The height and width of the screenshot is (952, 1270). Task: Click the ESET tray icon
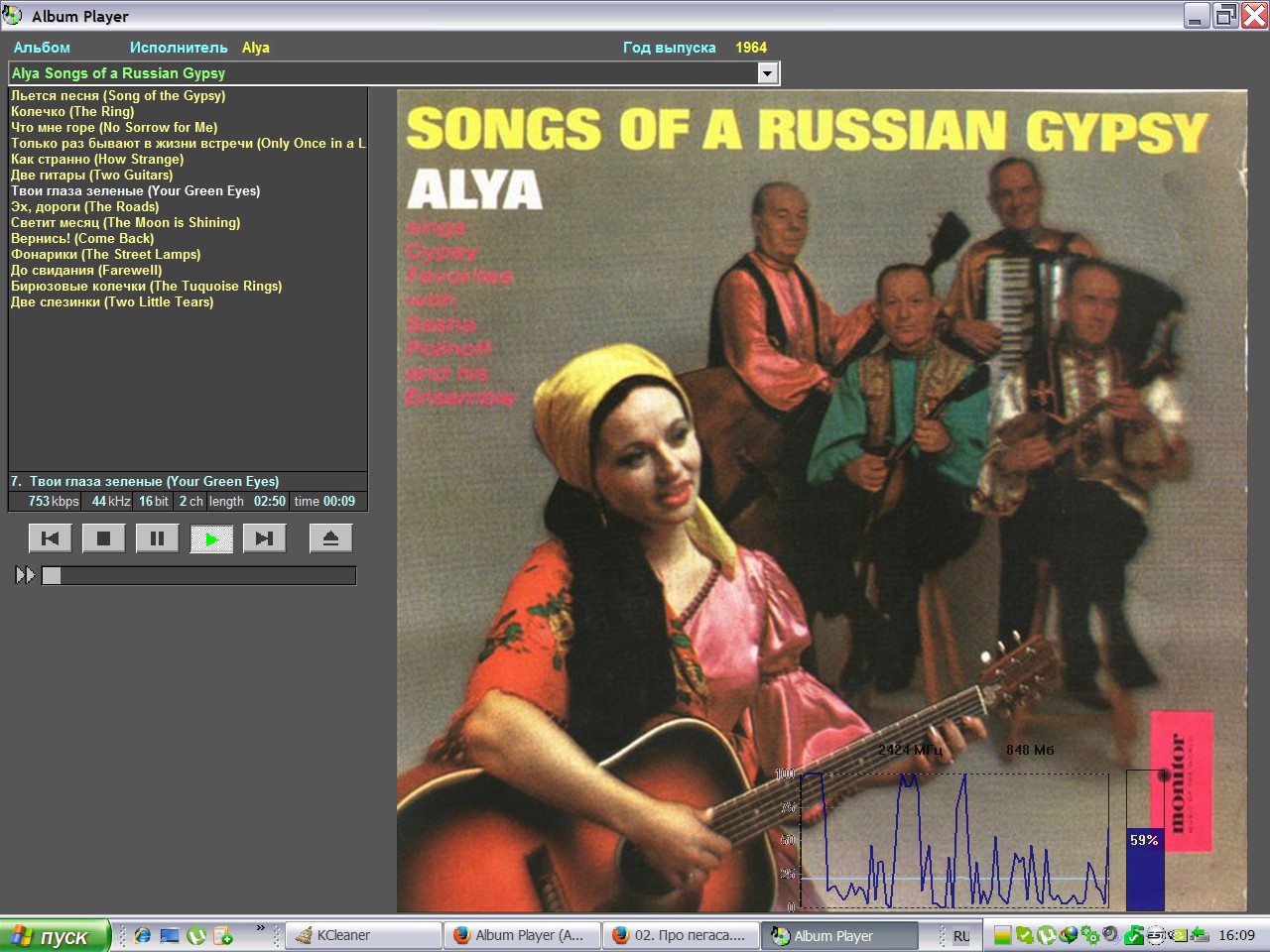pyautogui.click(x=1156, y=935)
